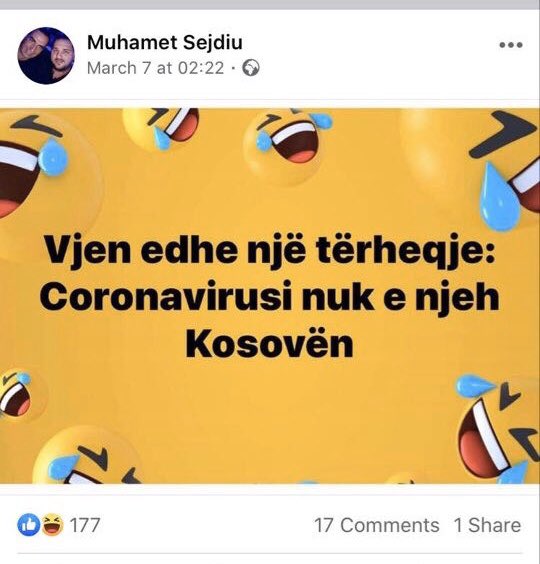Click the word "Kosovën" in the post image
Image resolution: width=540 pixels, height=564 pixels.
pos(269,344)
